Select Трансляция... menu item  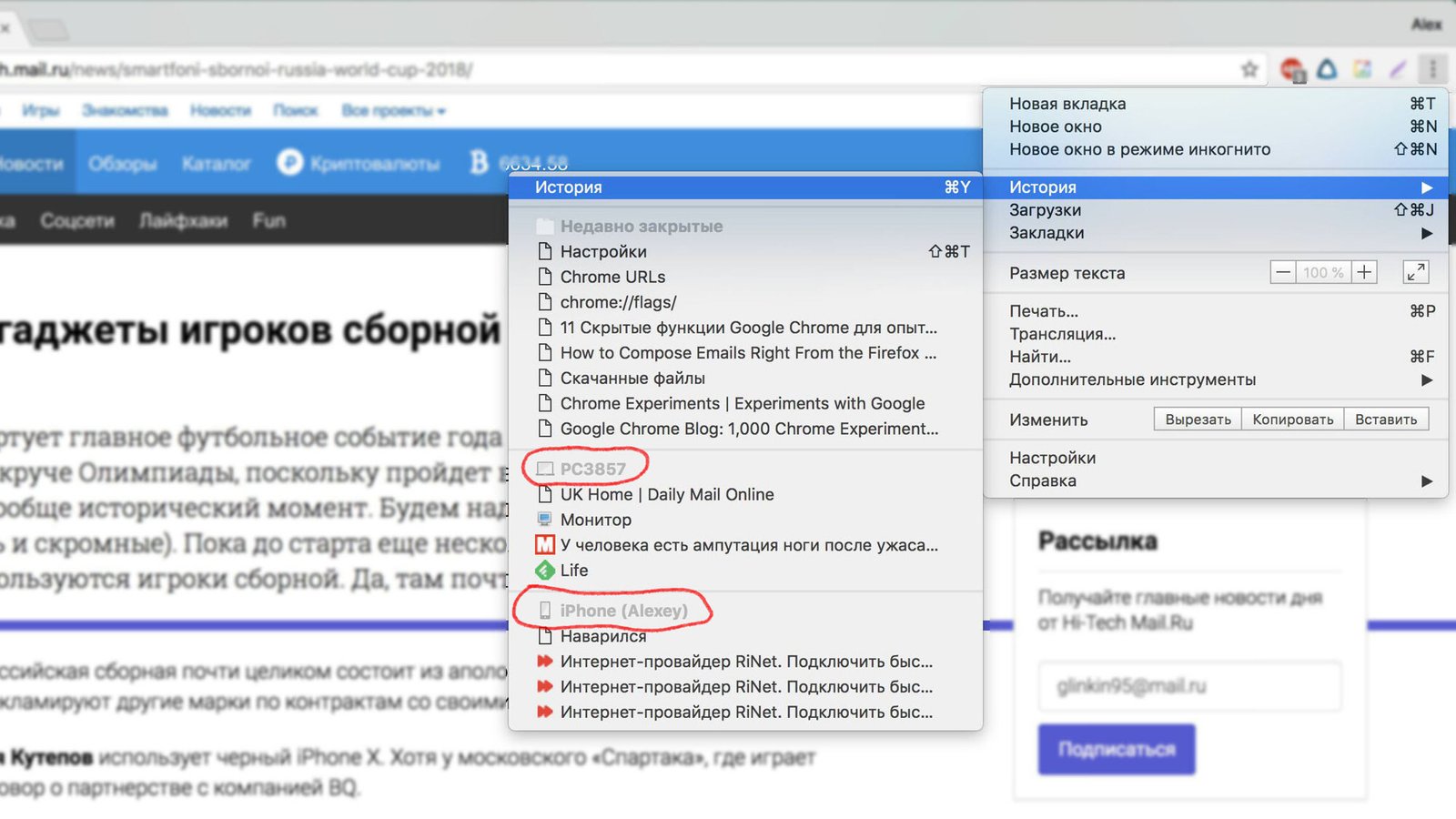[1216, 334]
